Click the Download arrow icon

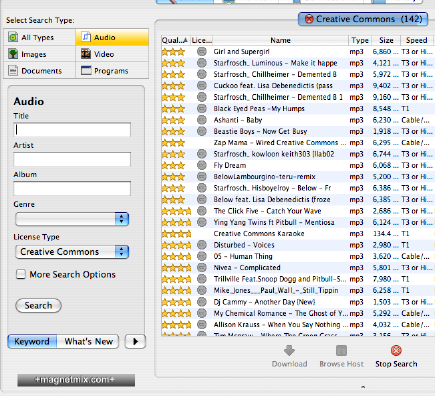pyautogui.click(x=289, y=350)
